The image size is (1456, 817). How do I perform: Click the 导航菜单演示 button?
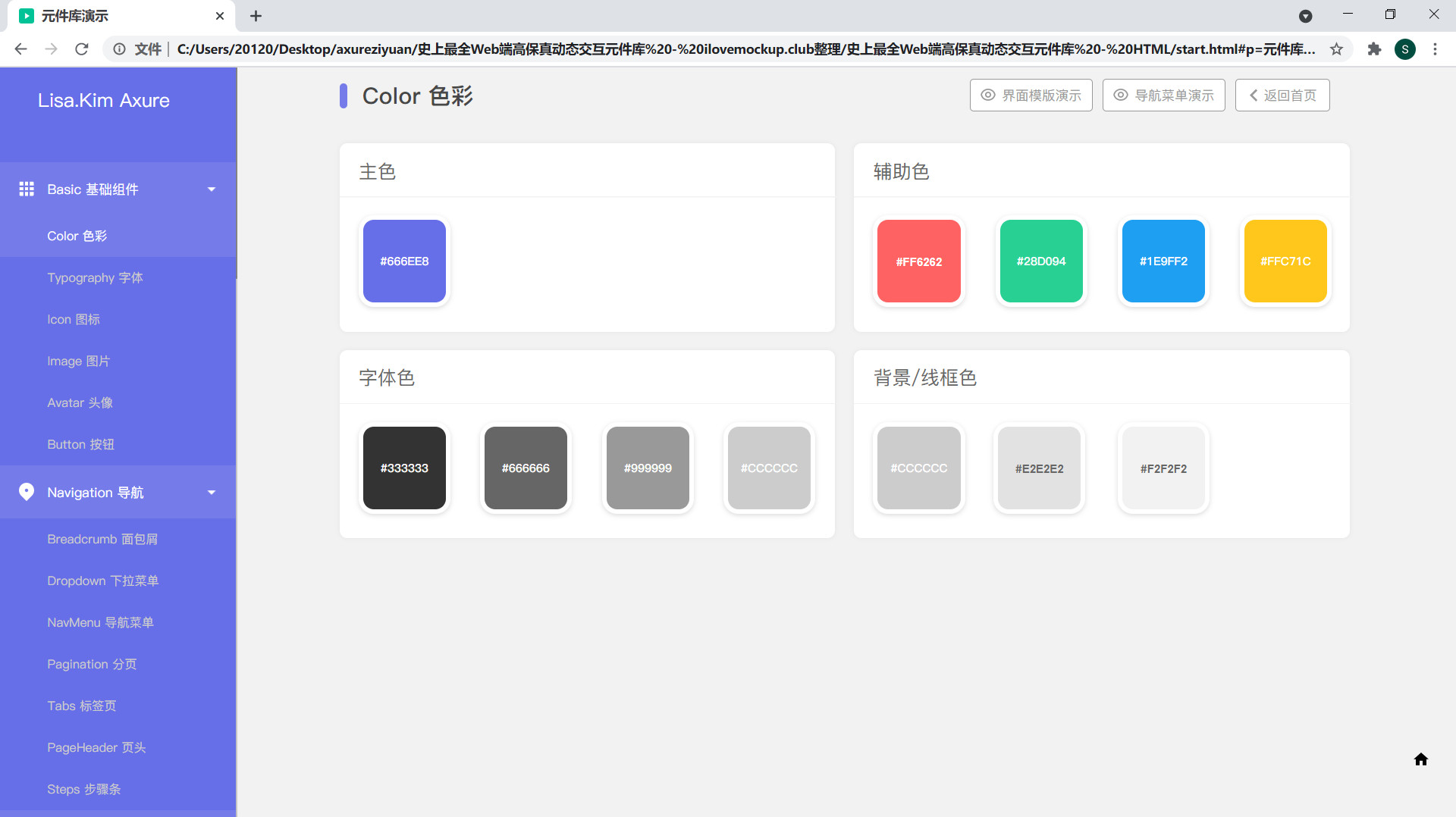tap(1163, 95)
